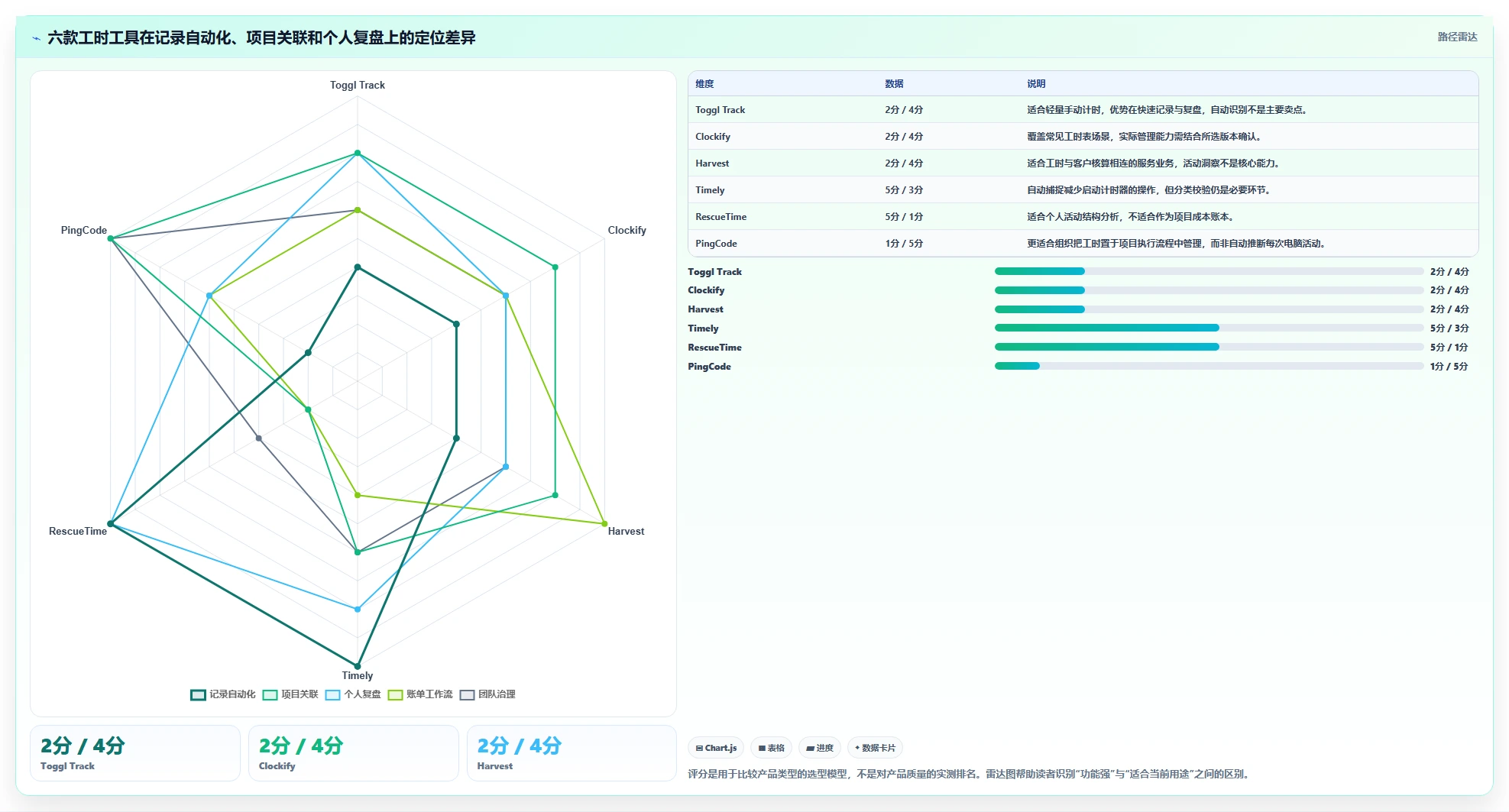Image resolution: width=1509 pixels, height=812 pixels.
Task: Click the 路径雷达 label in header
Action: coord(1457,37)
